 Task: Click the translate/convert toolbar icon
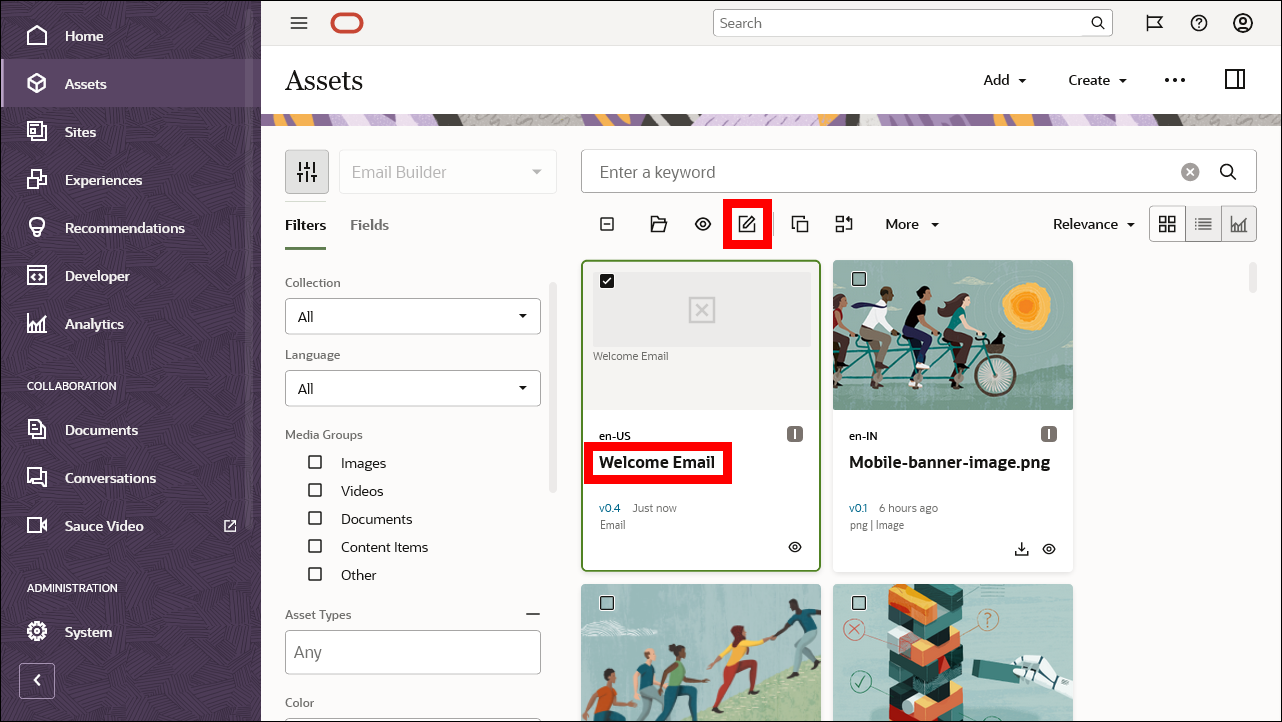[844, 224]
